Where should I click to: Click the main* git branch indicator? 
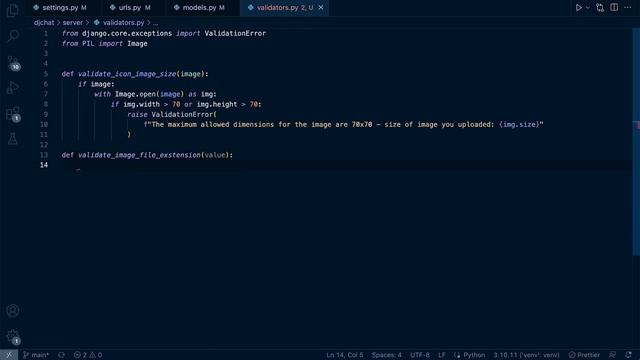click(36, 355)
